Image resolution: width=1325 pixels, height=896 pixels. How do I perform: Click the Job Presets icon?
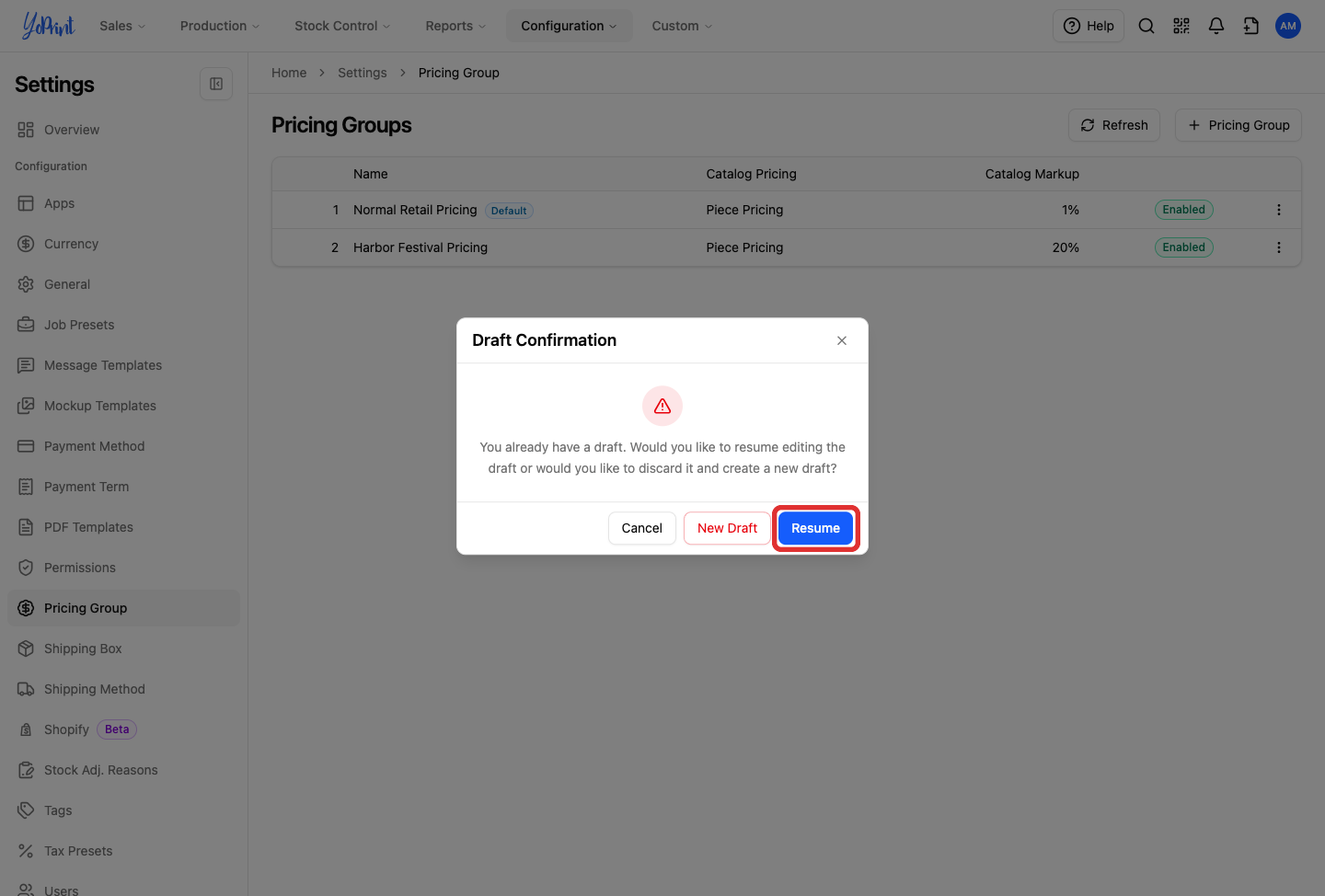coord(26,325)
